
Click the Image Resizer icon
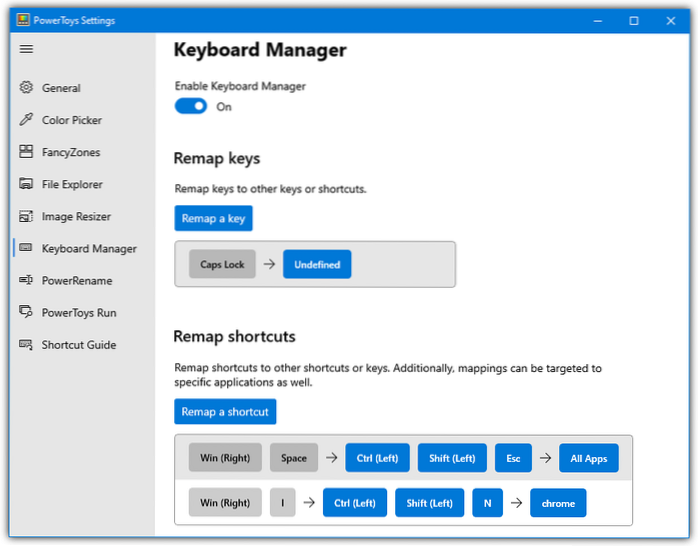coord(26,216)
